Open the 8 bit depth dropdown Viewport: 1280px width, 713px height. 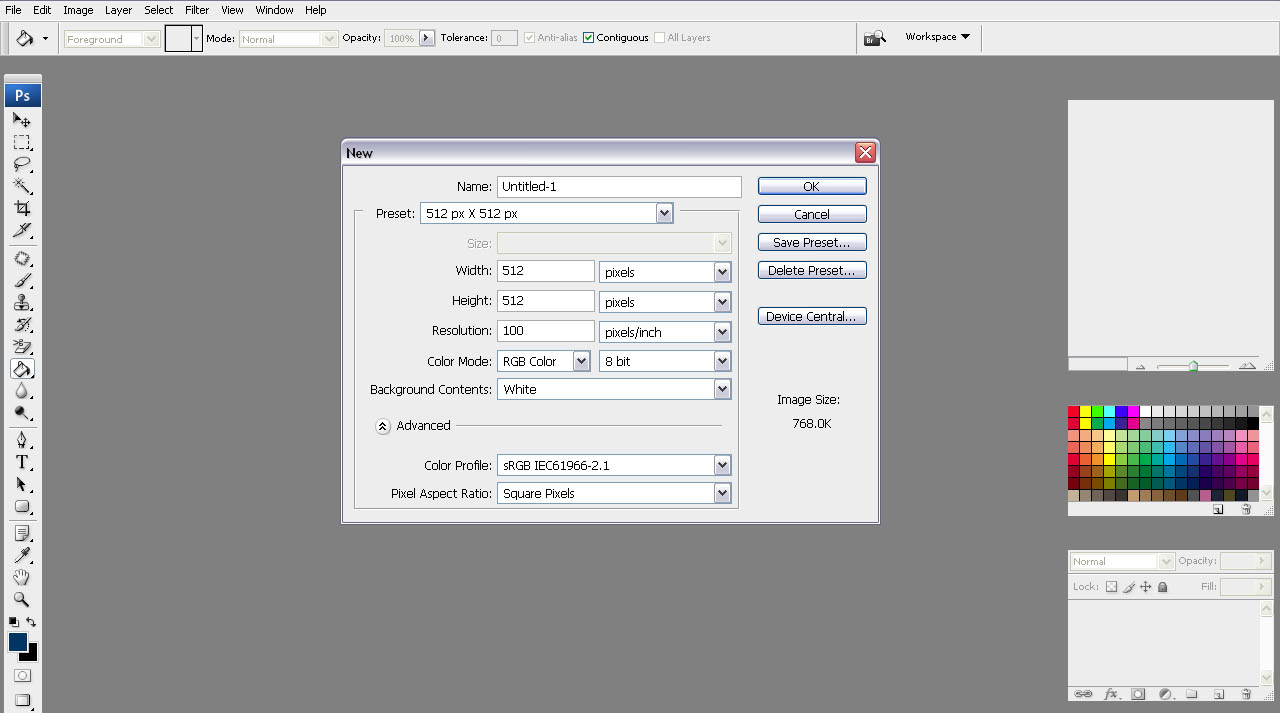pos(722,361)
